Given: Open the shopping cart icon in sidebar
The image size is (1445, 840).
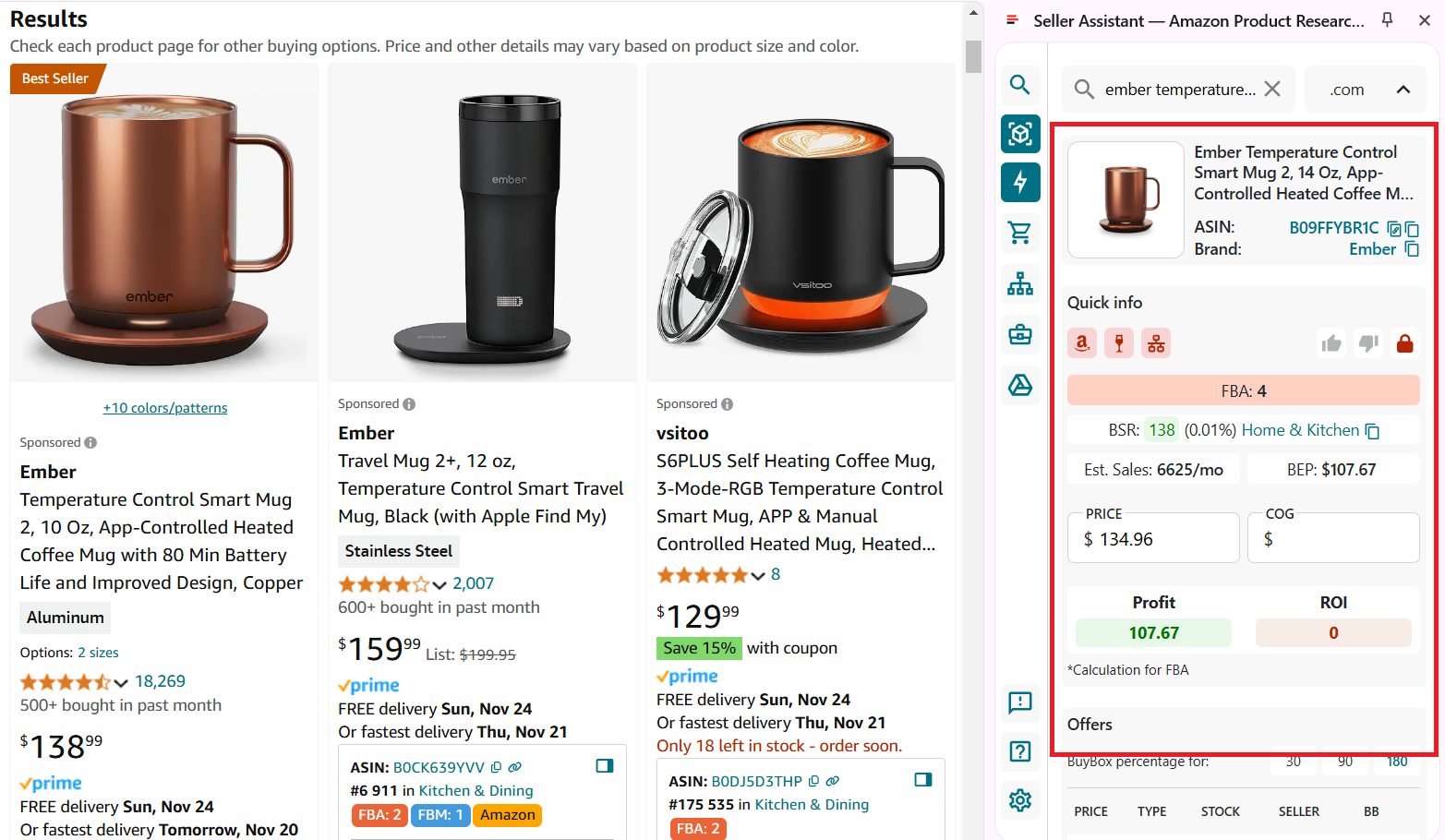Looking at the screenshot, I should [1019, 233].
